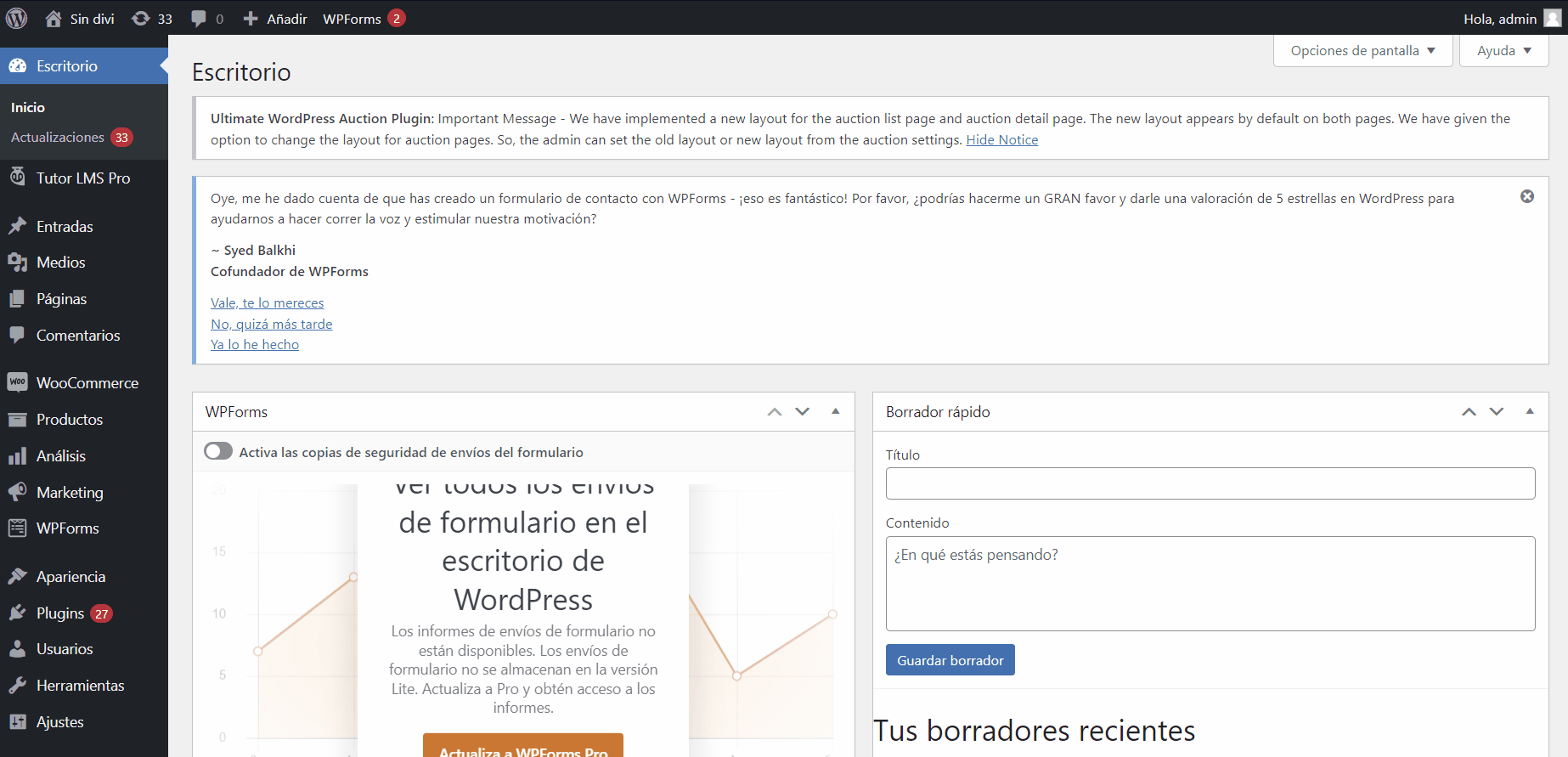Open Actualizaciones submenu item

point(58,138)
